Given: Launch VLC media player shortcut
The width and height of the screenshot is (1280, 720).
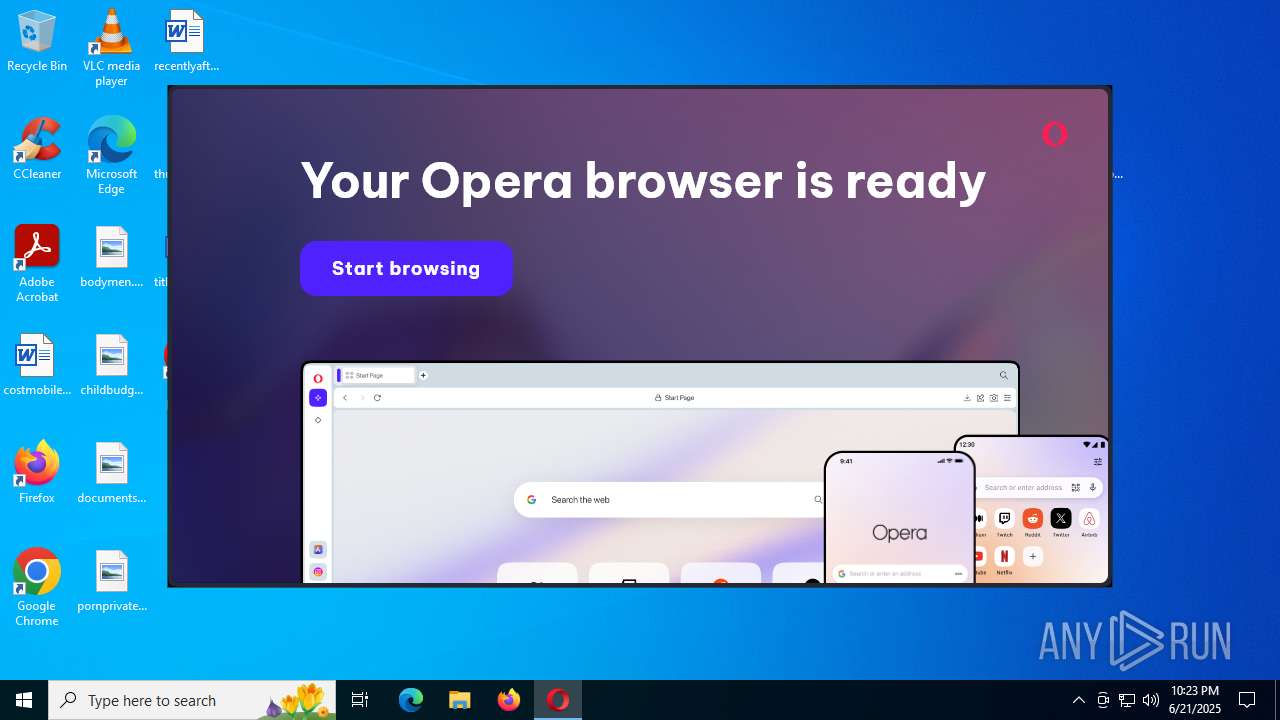Looking at the screenshot, I should pyautogui.click(x=111, y=48).
